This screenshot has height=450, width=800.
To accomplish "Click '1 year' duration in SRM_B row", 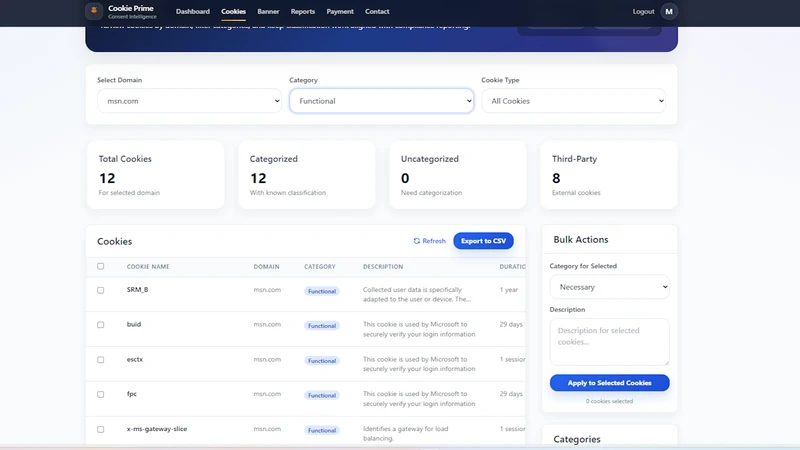I will [509, 290].
